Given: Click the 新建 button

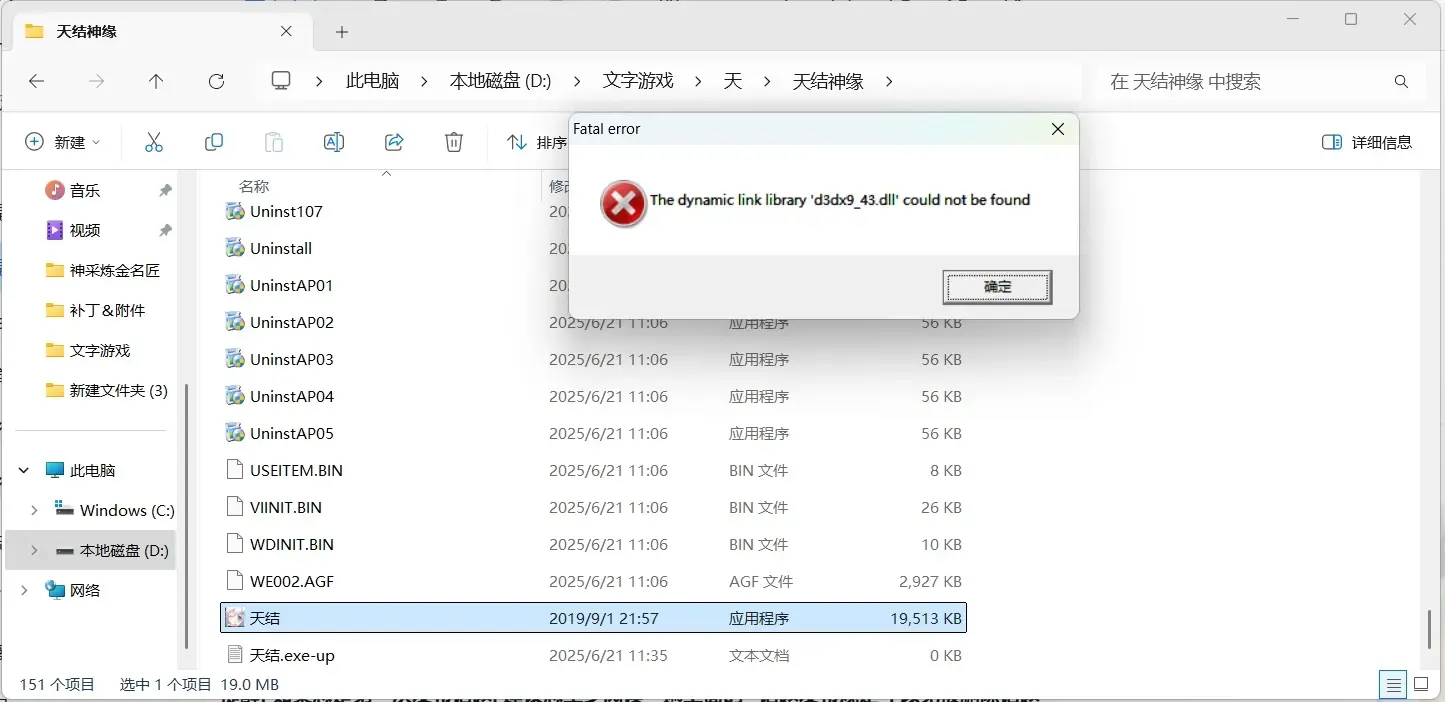Looking at the screenshot, I should pyautogui.click(x=62, y=142).
